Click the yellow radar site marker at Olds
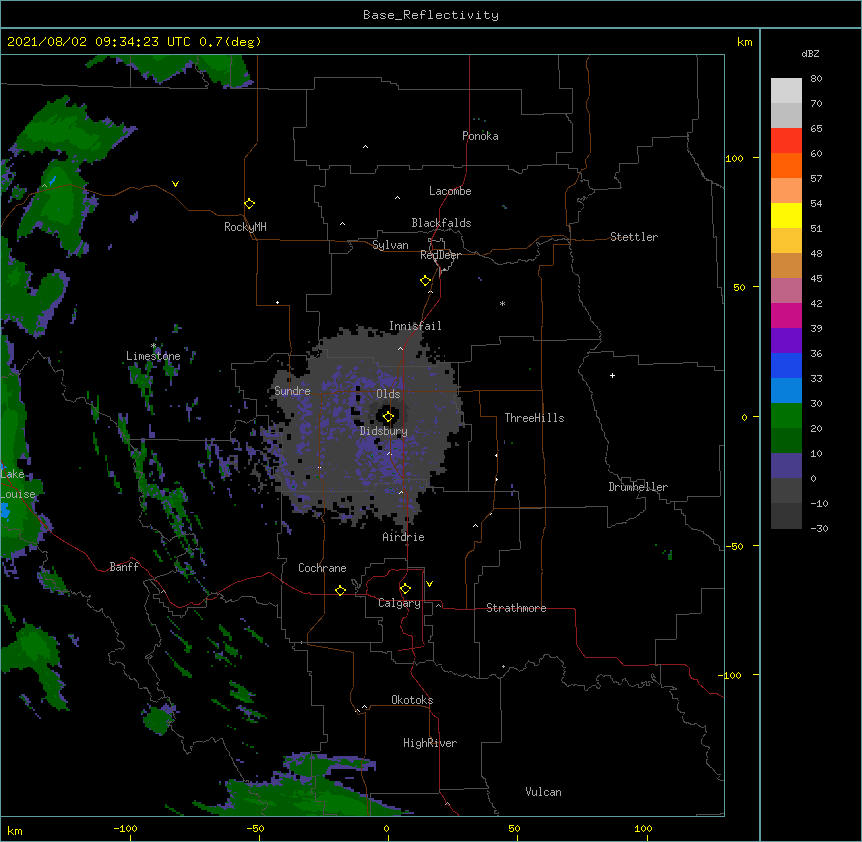 (x=388, y=417)
